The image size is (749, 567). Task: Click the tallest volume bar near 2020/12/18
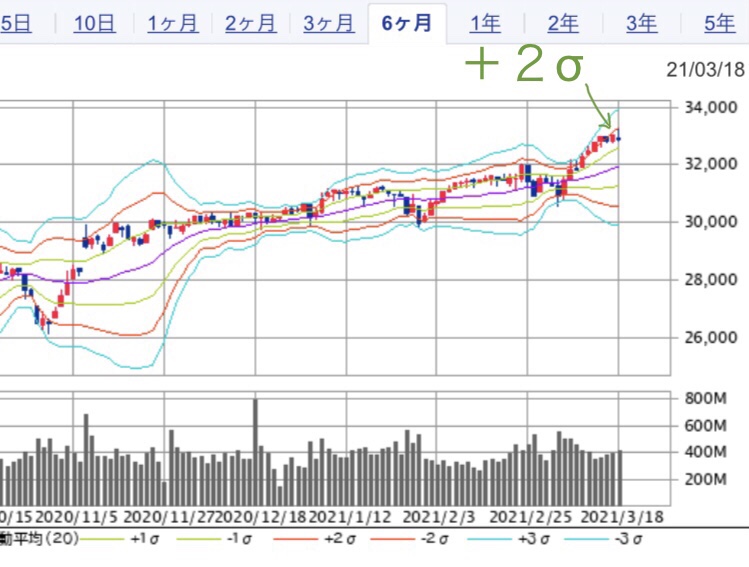(x=255, y=452)
